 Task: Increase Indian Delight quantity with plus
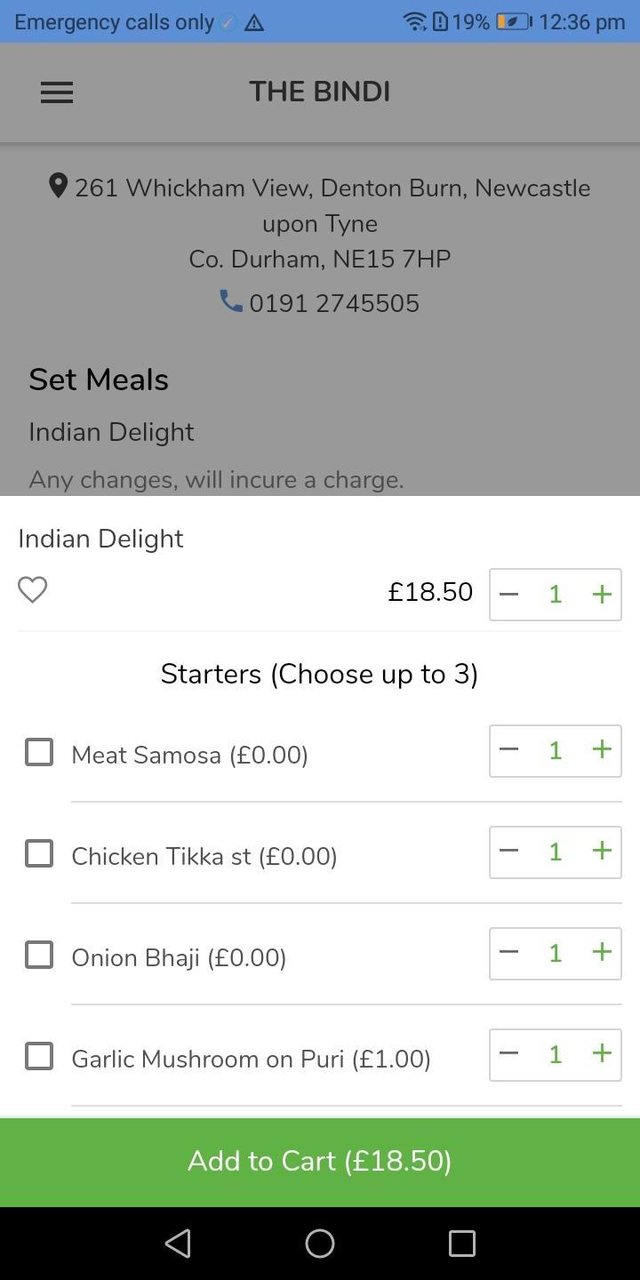[601, 595]
